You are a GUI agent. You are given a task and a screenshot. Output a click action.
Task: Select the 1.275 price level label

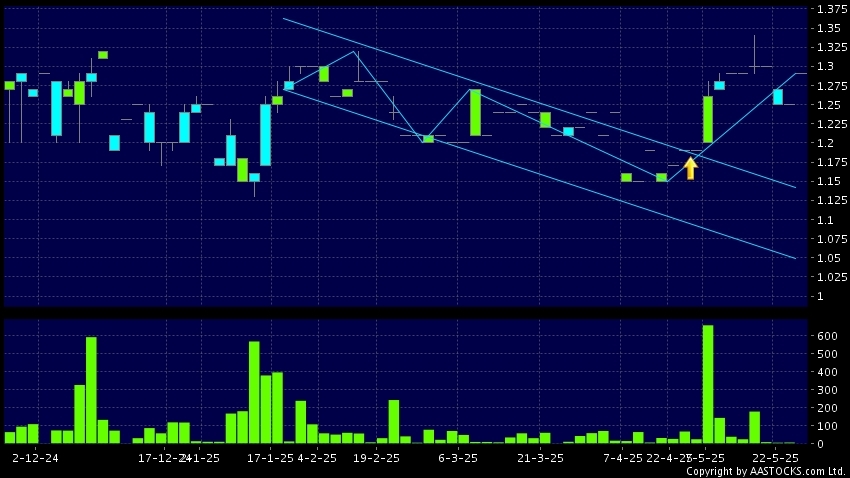[x=832, y=86]
